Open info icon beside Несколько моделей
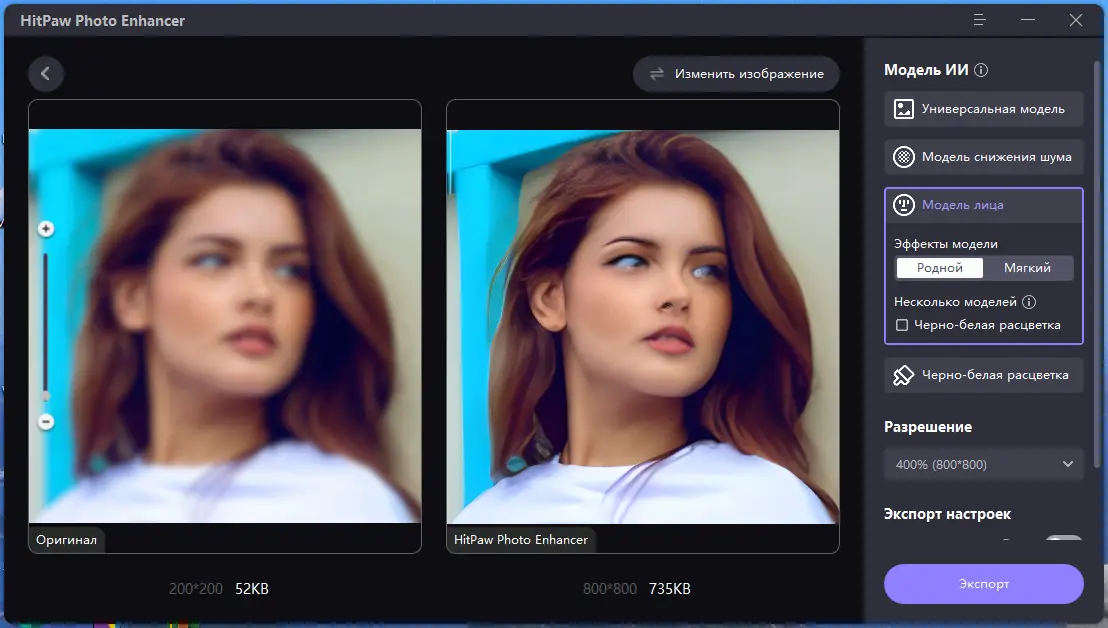This screenshot has width=1108, height=628. point(1029,302)
